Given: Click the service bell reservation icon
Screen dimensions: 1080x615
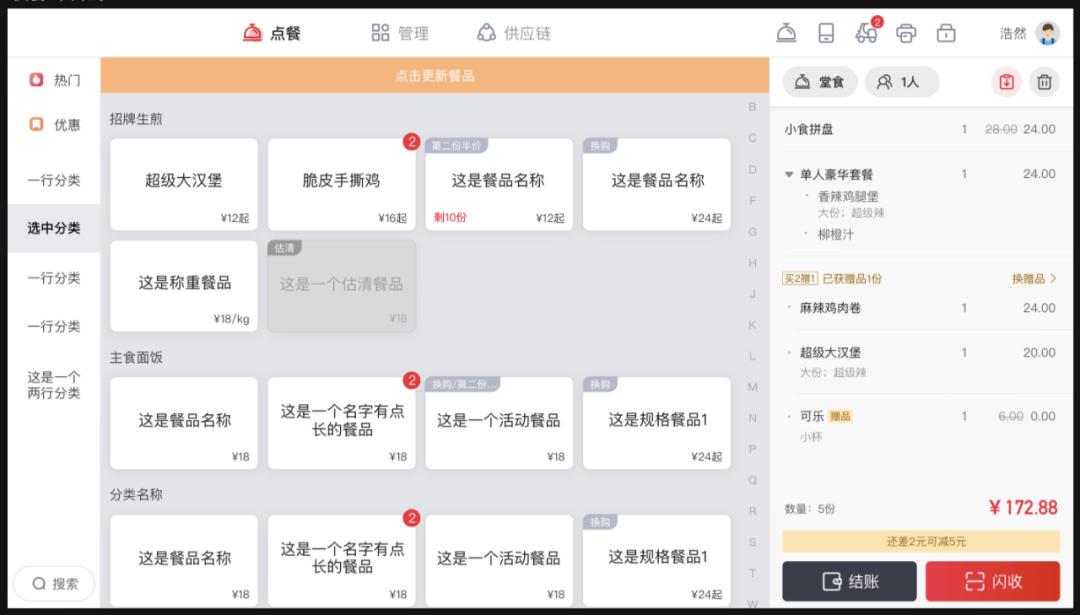Looking at the screenshot, I should [x=786, y=32].
